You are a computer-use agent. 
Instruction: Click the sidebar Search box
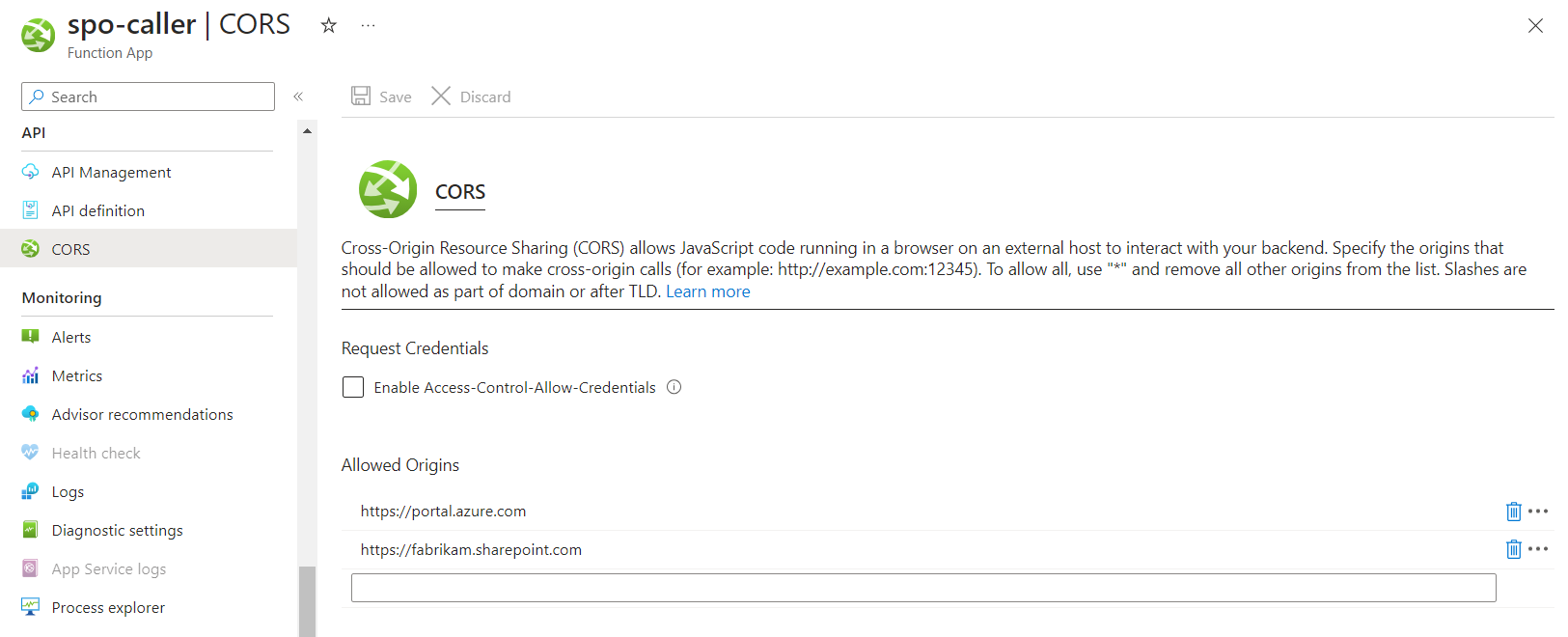149,97
